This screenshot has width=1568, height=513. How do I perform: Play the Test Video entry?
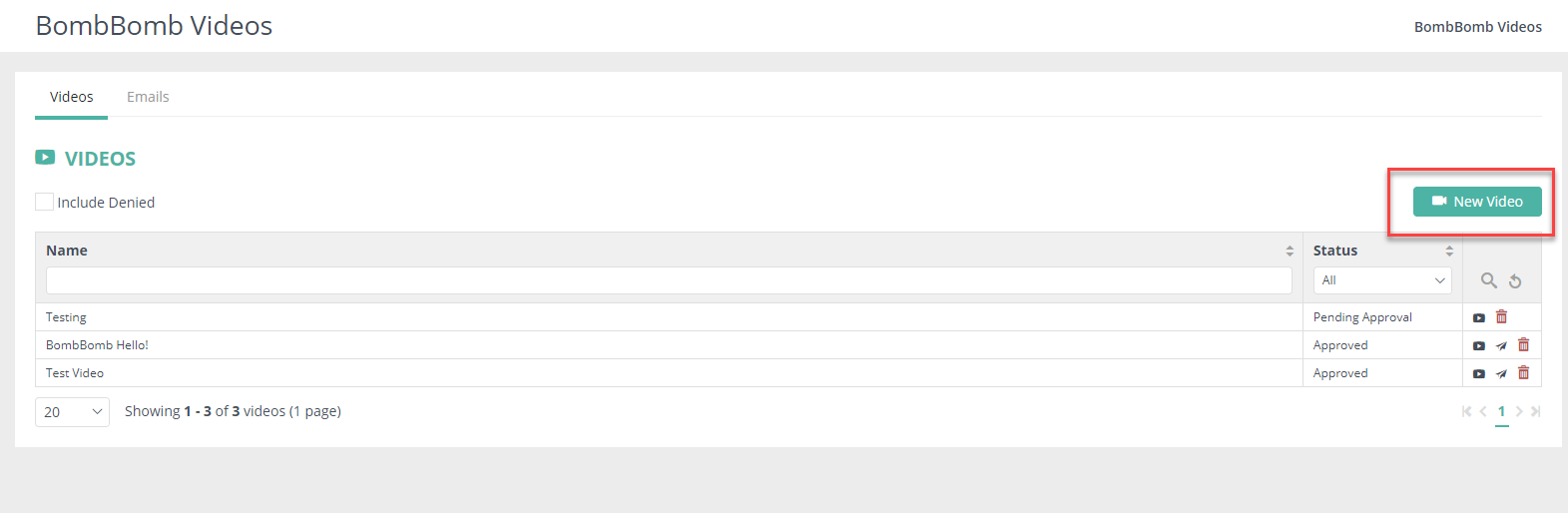point(1479,373)
